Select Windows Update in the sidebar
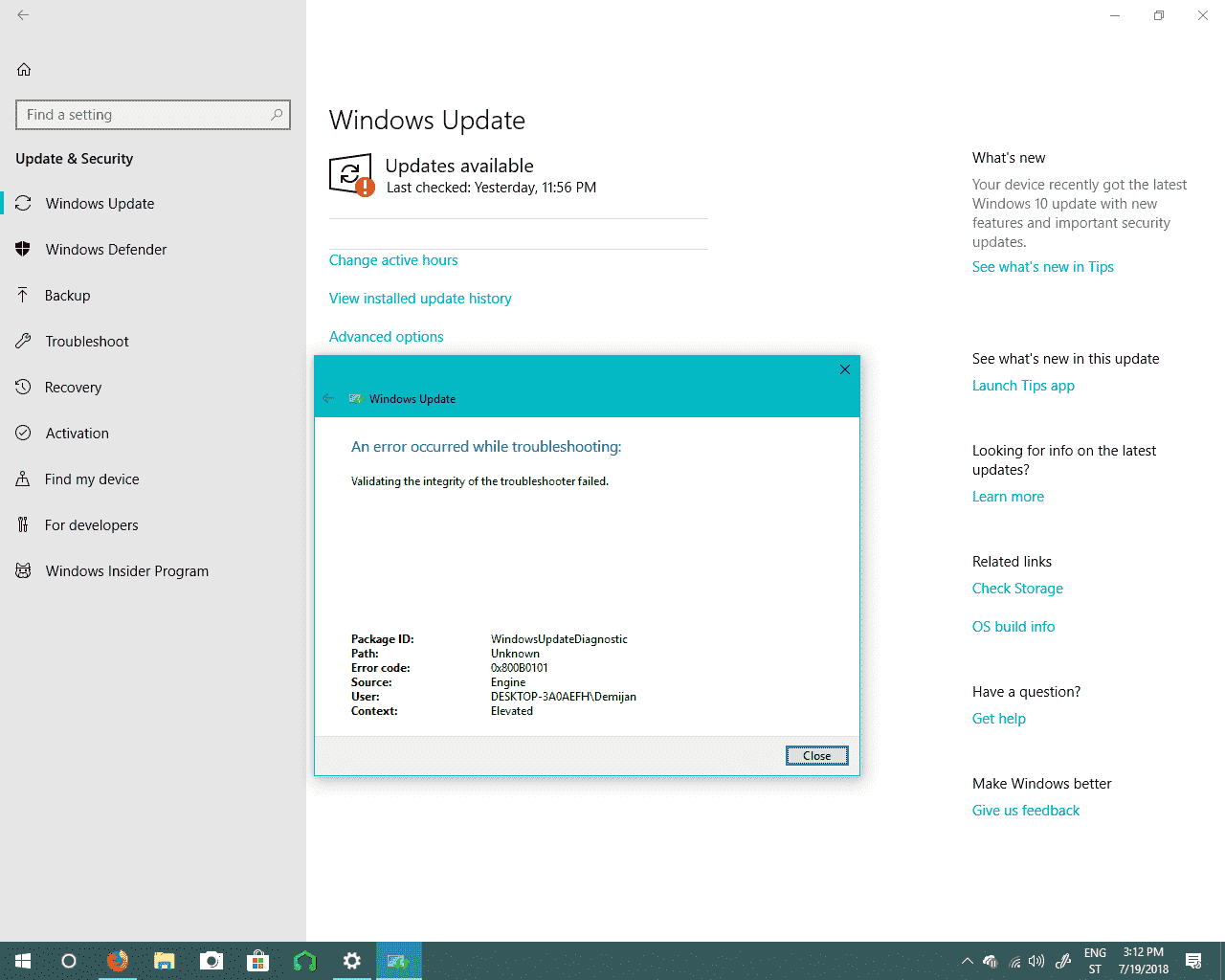The width and height of the screenshot is (1225, 980). point(153,204)
